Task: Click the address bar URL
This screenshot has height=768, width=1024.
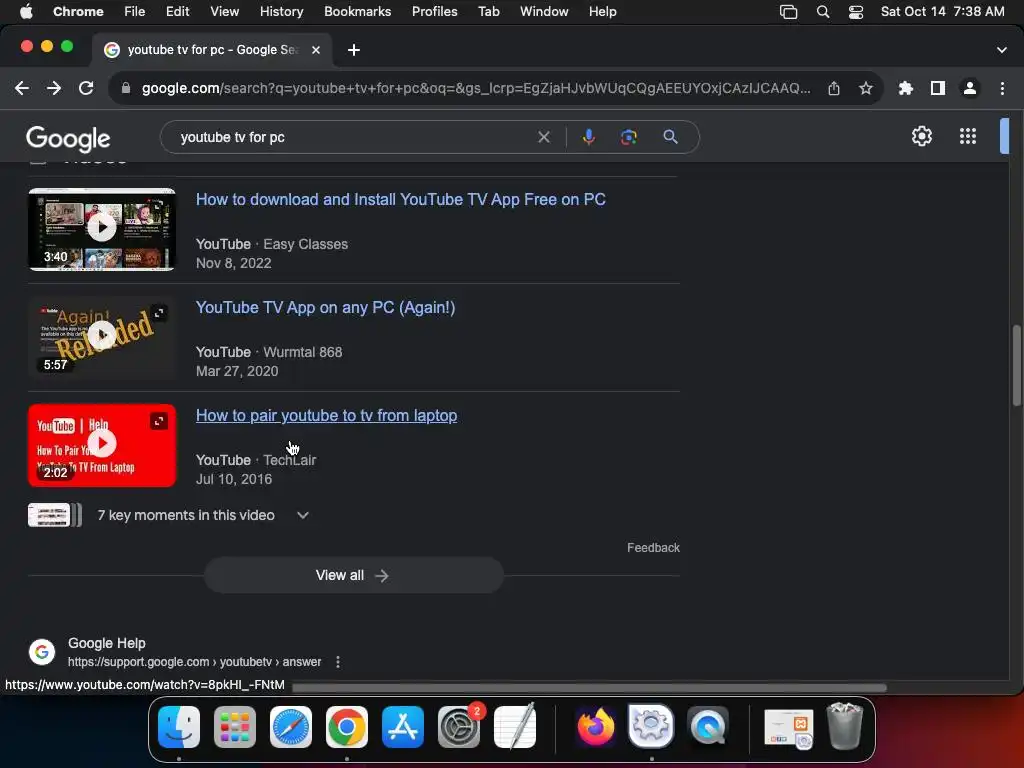Action: point(476,88)
